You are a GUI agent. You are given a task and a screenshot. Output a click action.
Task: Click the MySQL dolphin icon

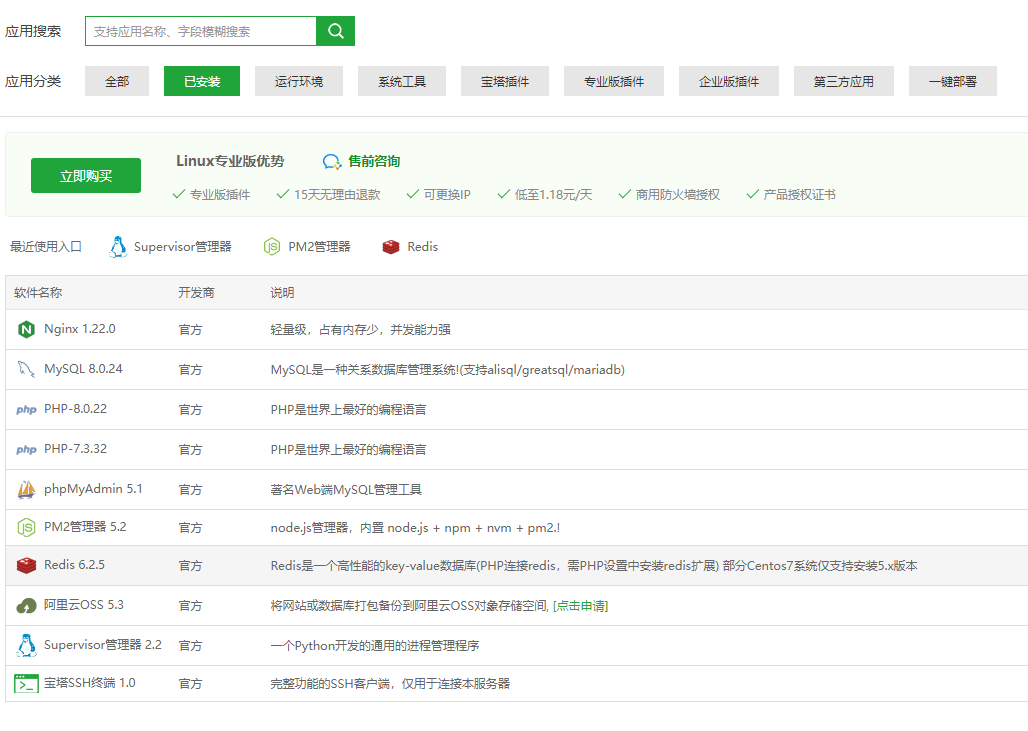pos(26,369)
